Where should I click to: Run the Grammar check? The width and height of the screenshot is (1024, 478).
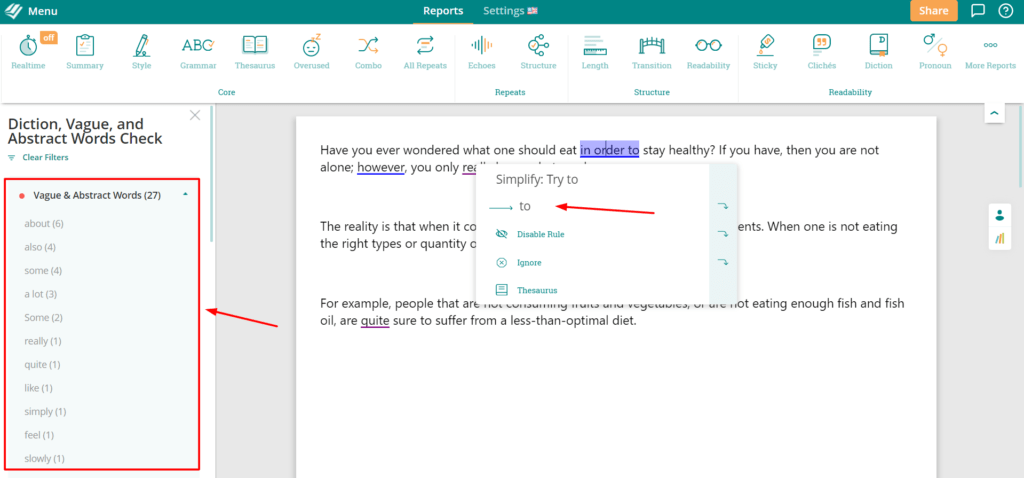tap(198, 51)
